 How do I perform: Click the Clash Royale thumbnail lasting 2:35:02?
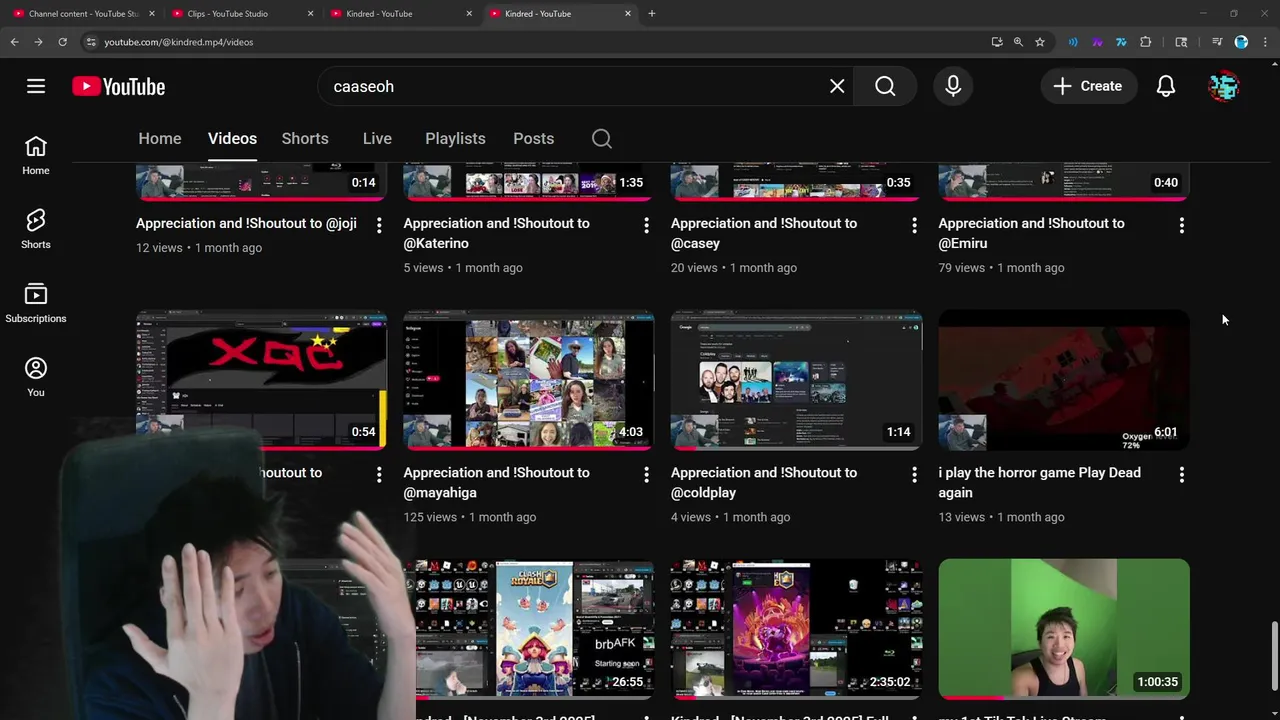(796, 629)
